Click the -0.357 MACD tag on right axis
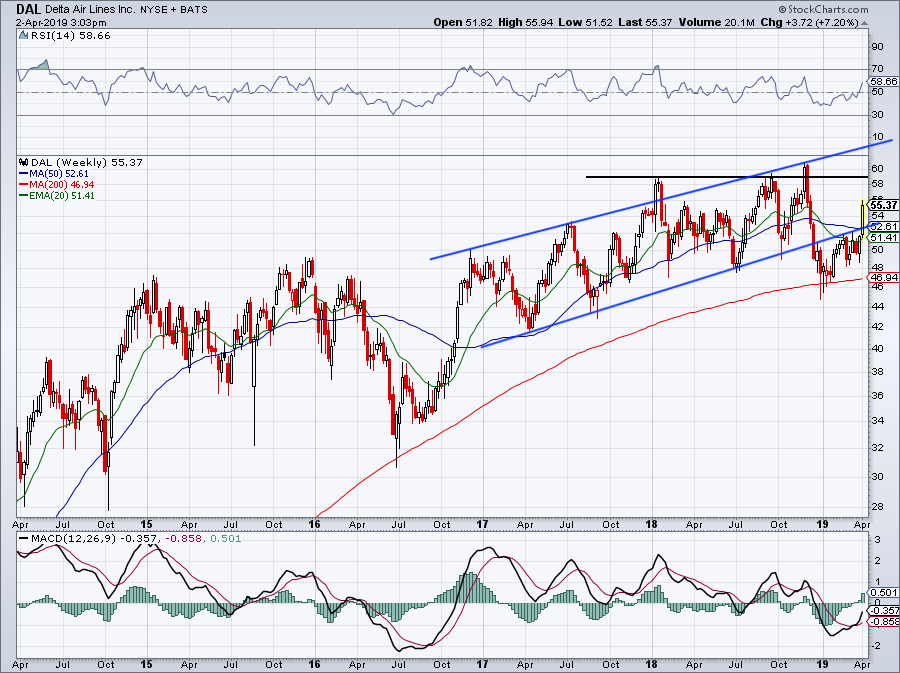Viewport: 900px width, 673px height. coord(884,610)
